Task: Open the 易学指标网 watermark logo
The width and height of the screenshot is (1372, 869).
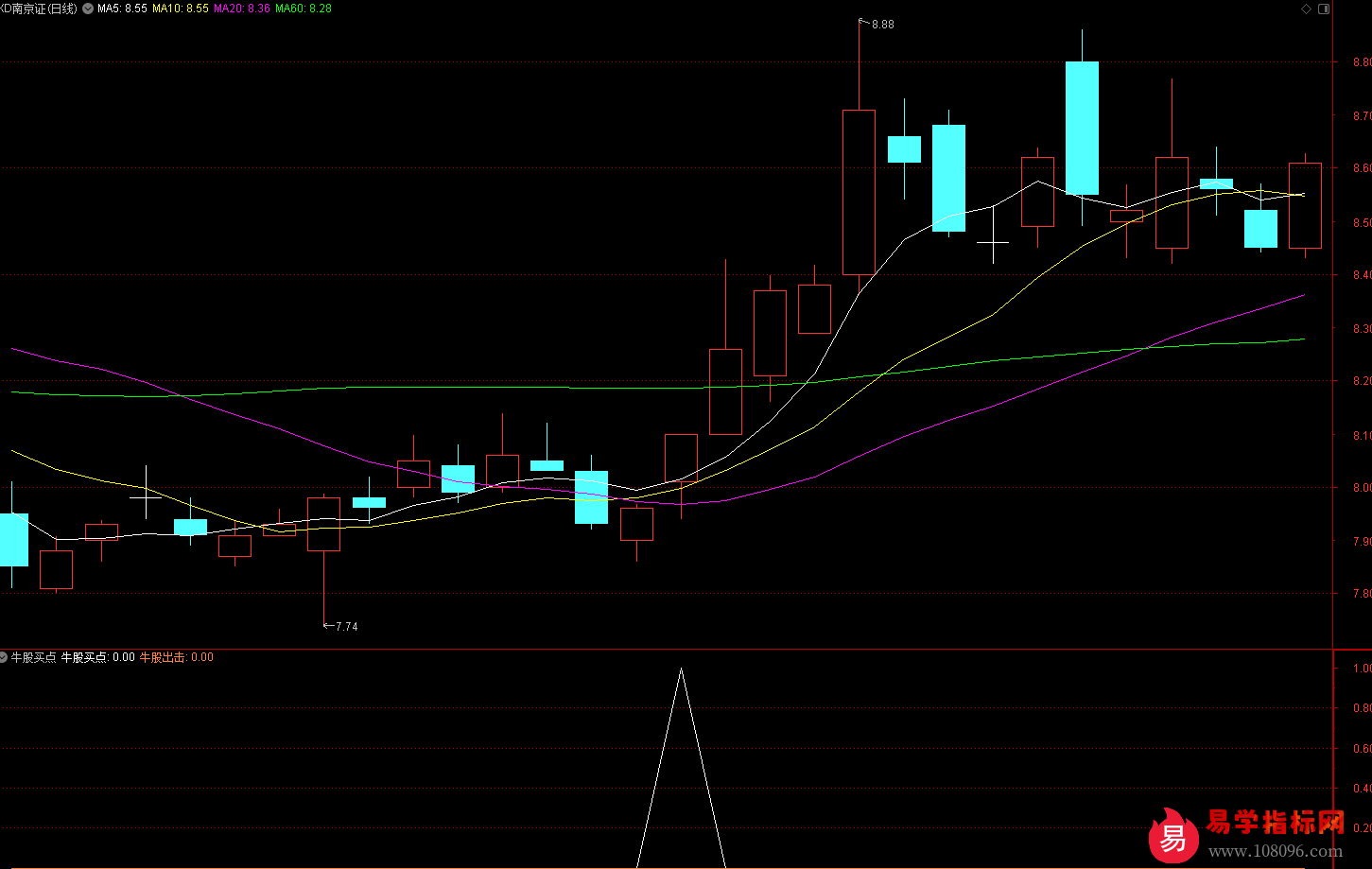Action: click(1172, 836)
